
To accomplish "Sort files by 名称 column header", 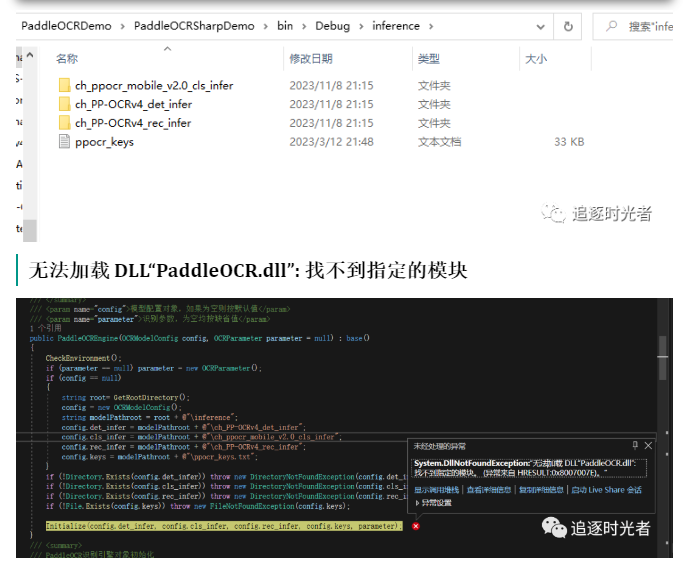I will click(67, 59).
